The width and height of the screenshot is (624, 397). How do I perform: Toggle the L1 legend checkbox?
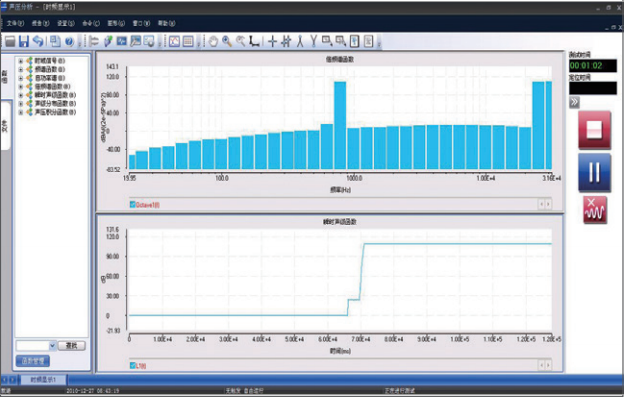(x=133, y=365)
